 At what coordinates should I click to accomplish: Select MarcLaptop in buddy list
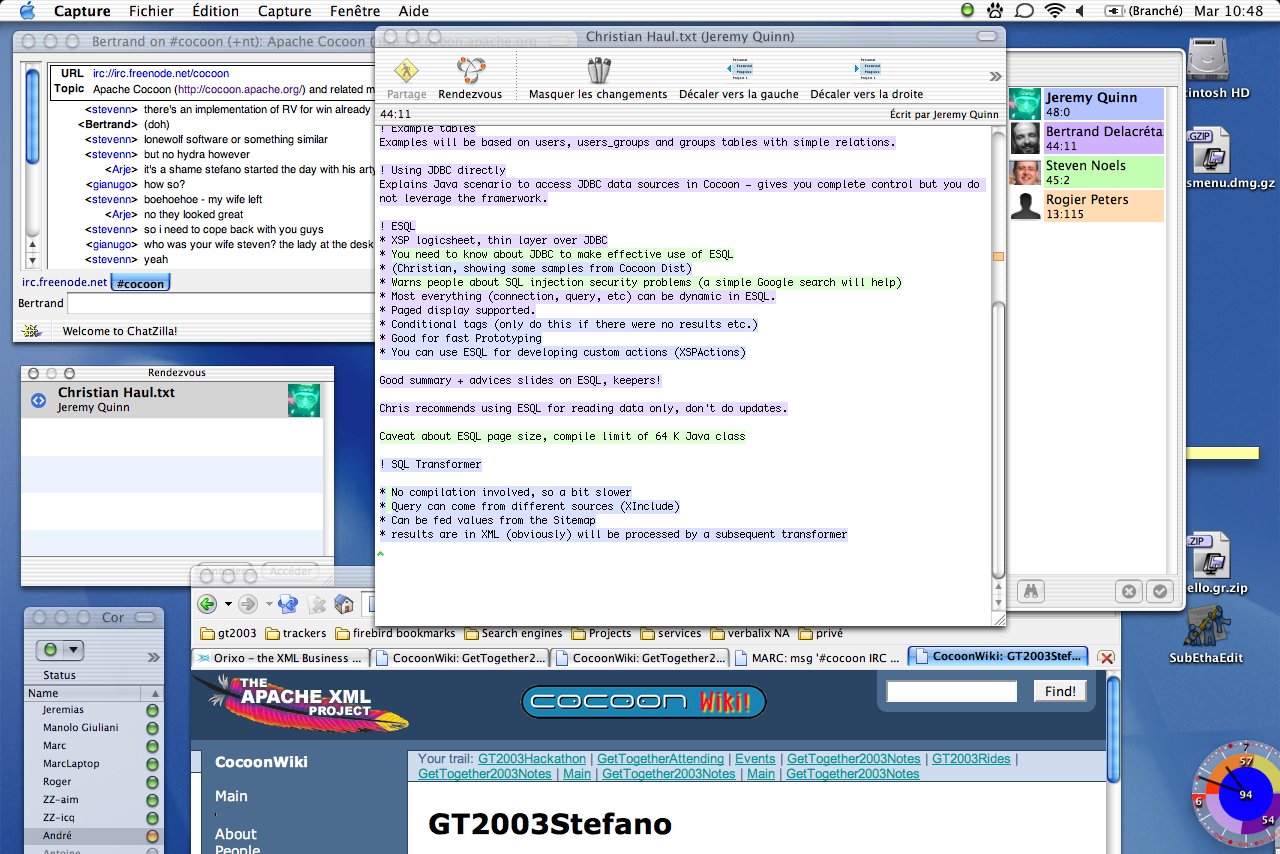93,764
